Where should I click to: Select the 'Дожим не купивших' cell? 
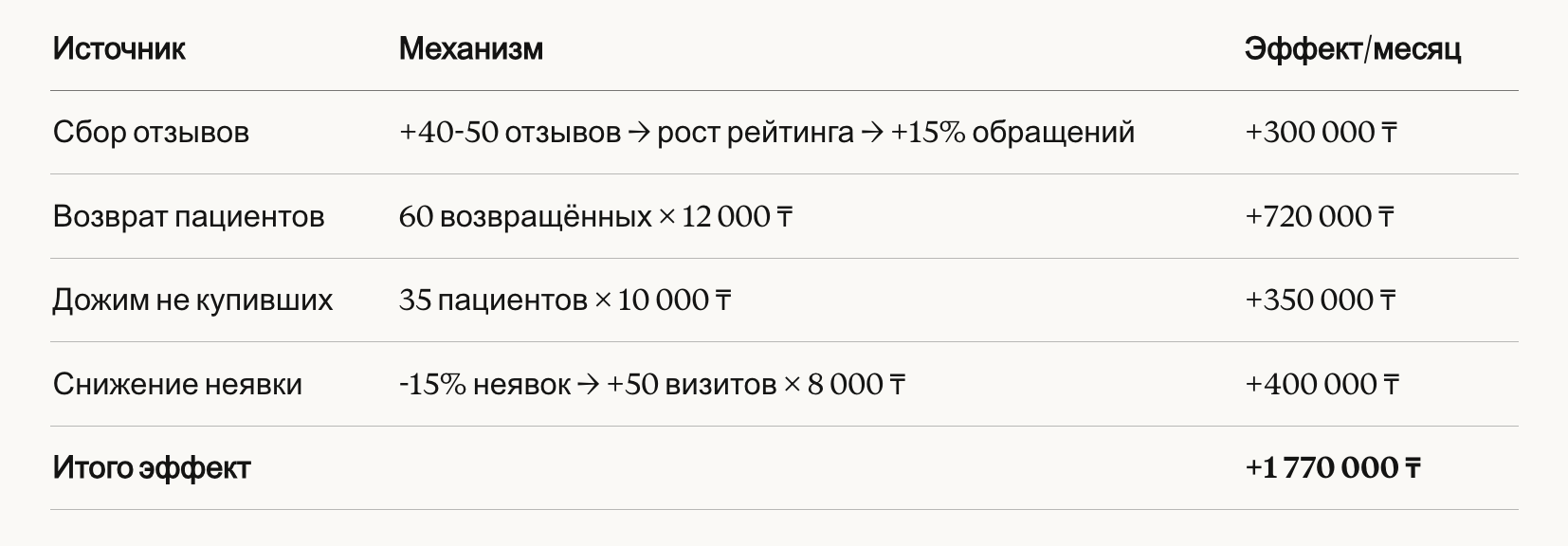pos(192,300)
